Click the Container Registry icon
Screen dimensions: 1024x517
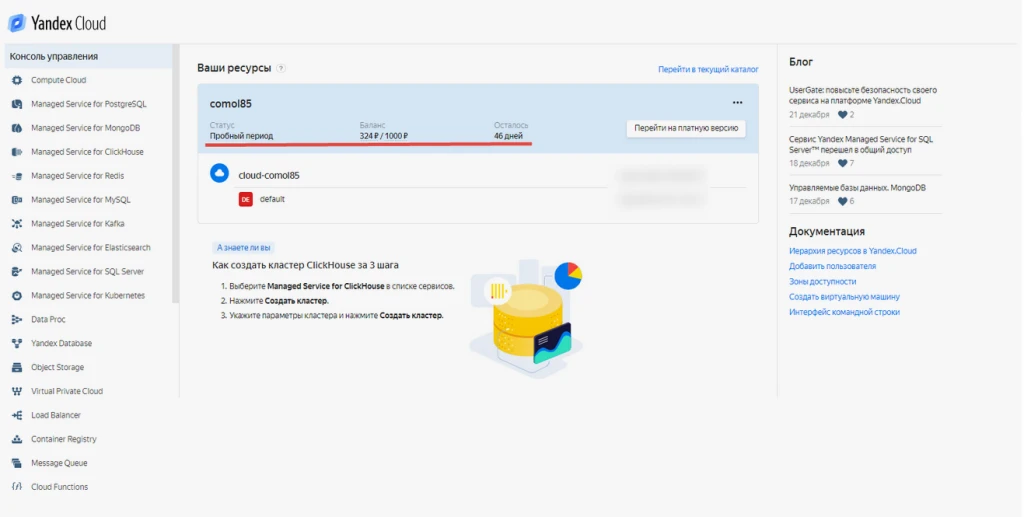tap(17, 439)
